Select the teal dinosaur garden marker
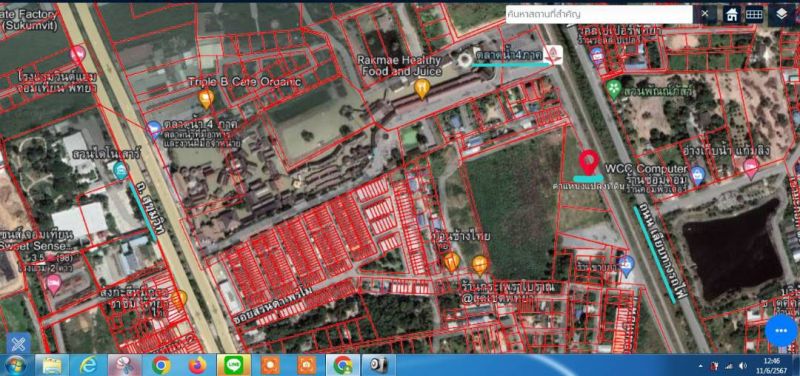 pos(120,170)
